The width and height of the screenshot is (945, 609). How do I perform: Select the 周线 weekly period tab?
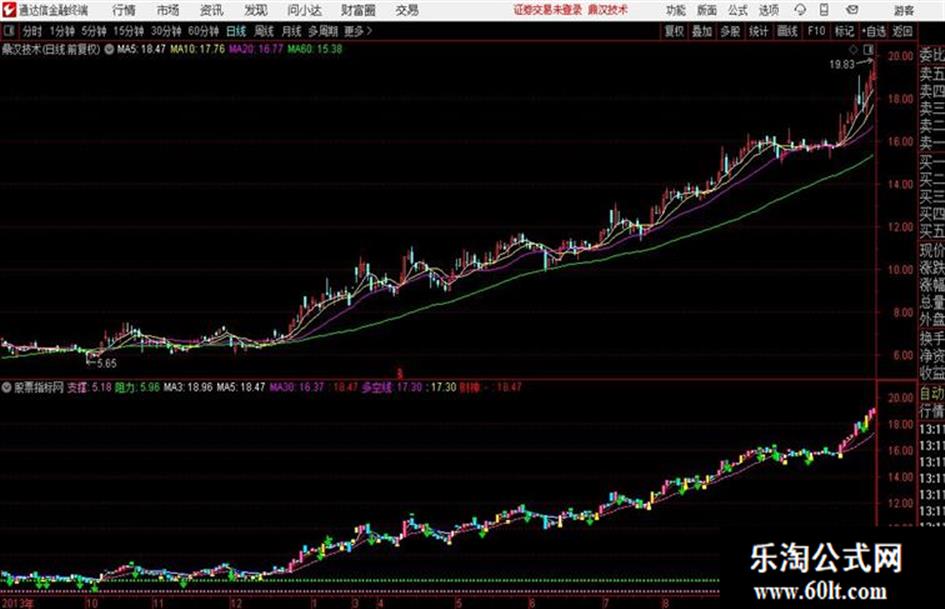[264, 31]
